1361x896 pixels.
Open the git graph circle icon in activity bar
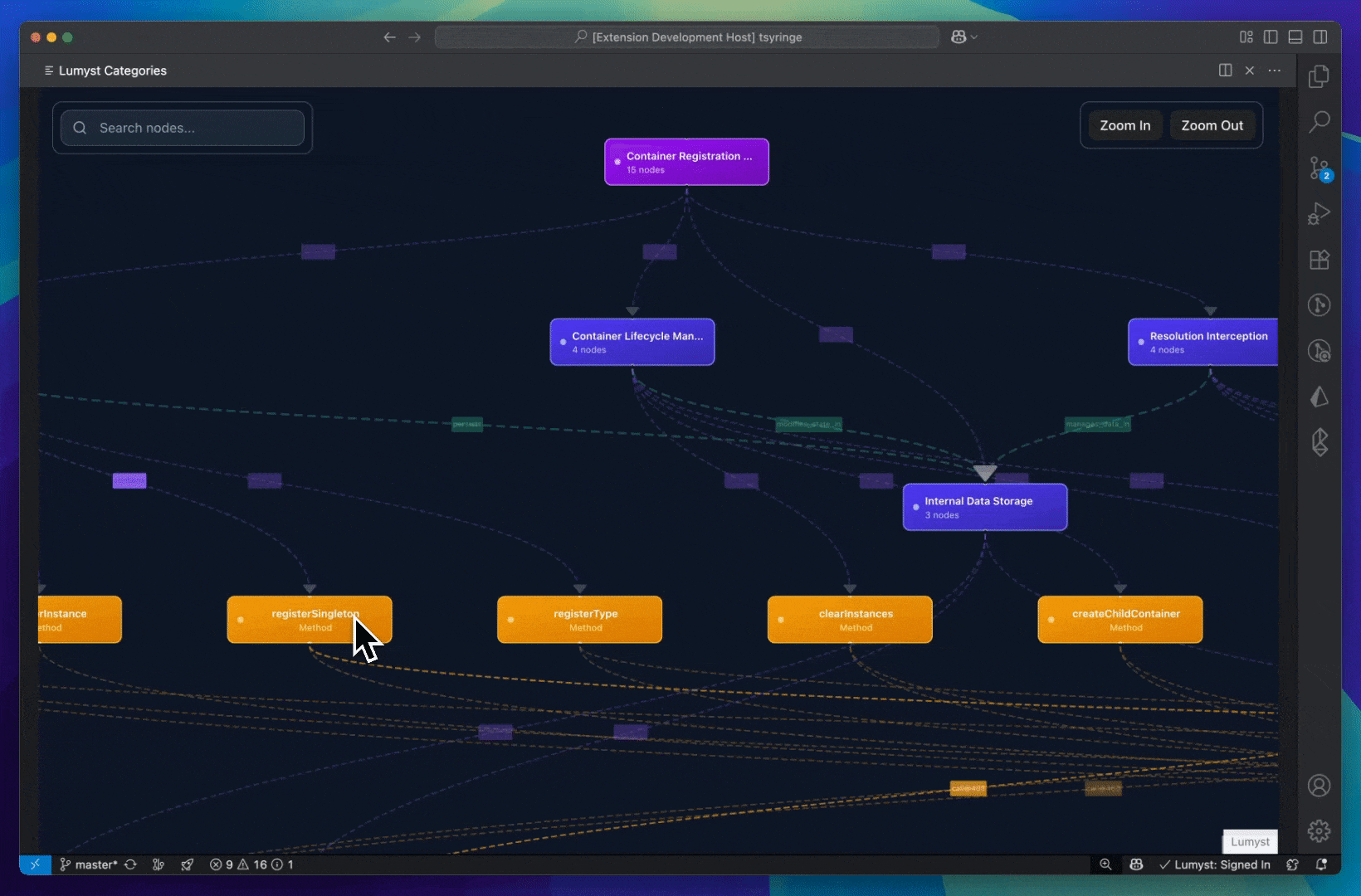(1319, 305)
